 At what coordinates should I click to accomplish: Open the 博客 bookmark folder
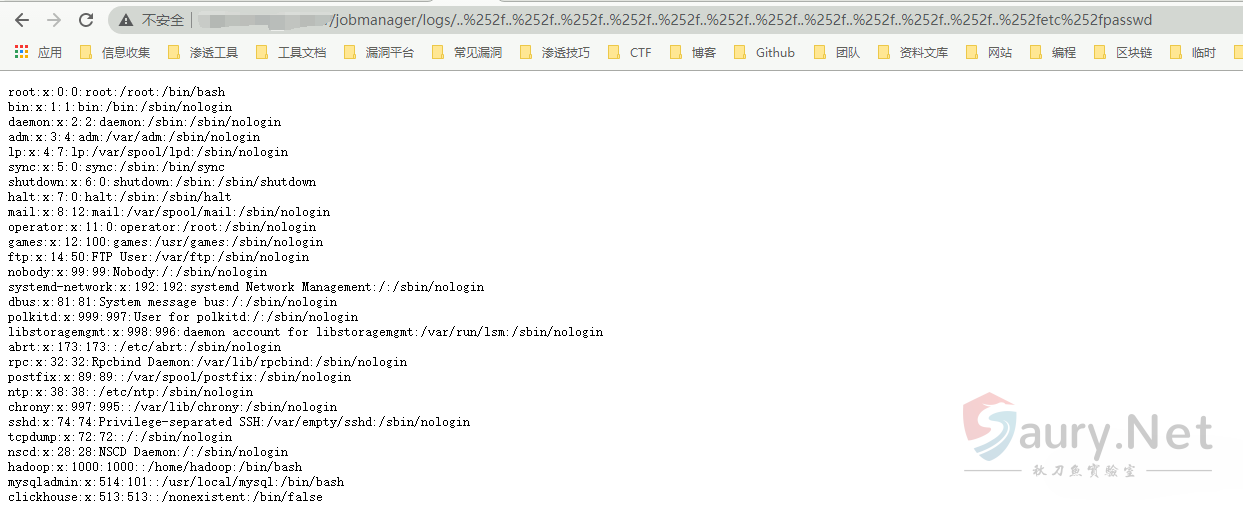pos(693,52)
